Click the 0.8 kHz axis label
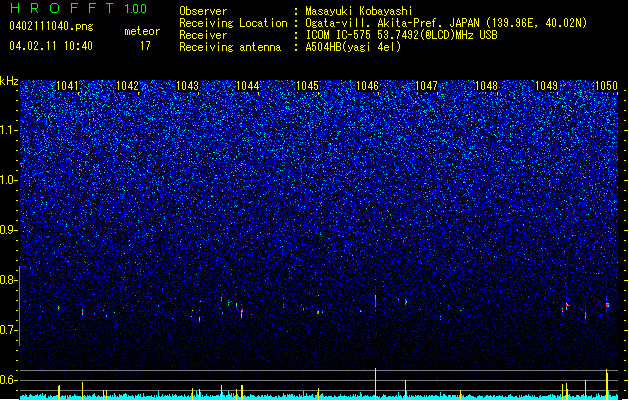This screenshot has width=629, height=400. pyautogui.click(x=9, y=280)
